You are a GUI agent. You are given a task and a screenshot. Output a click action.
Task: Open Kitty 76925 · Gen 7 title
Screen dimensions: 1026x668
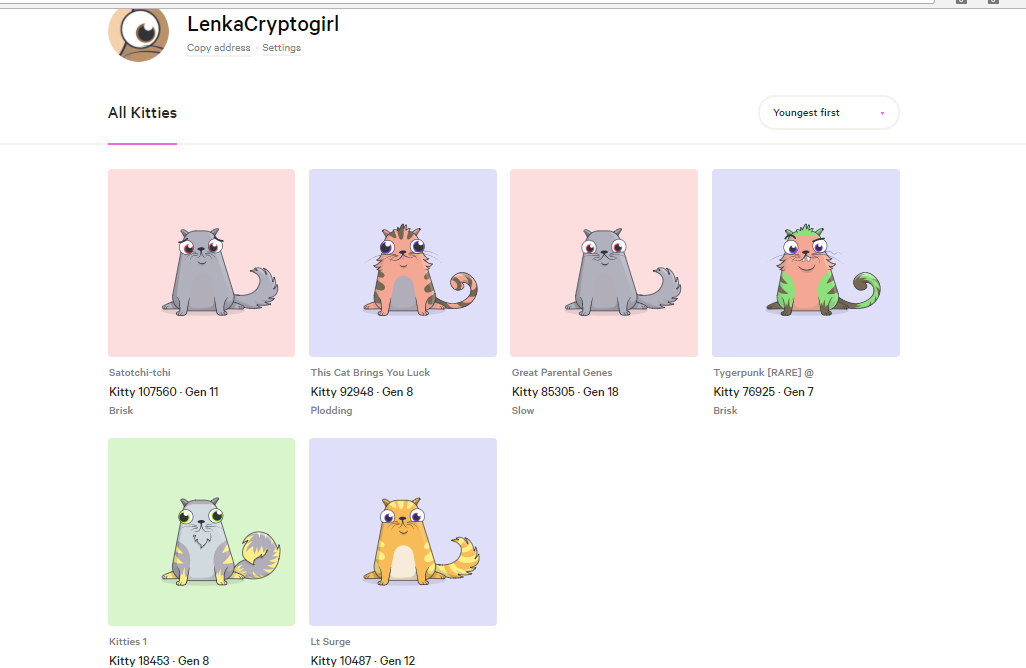764,391
